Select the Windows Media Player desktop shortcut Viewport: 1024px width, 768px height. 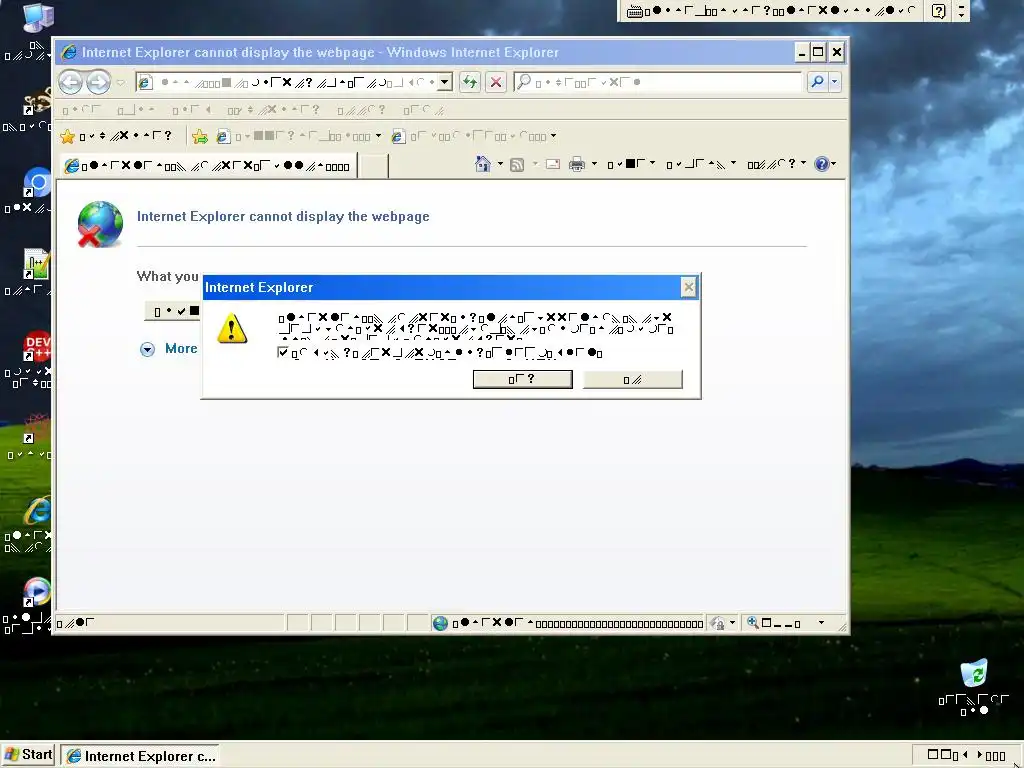tap(37, 593)
